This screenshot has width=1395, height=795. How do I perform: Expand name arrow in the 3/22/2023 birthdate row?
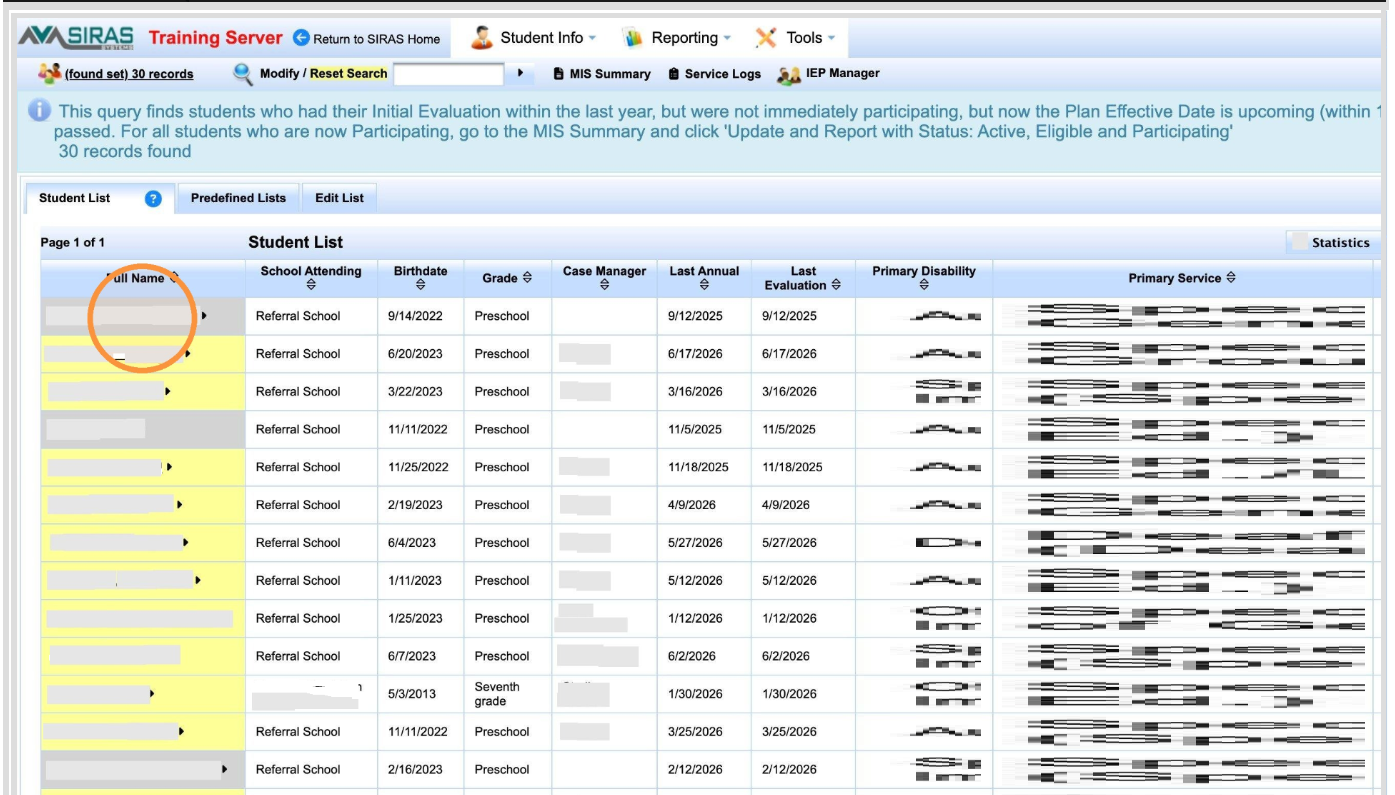tap(167, 392)
